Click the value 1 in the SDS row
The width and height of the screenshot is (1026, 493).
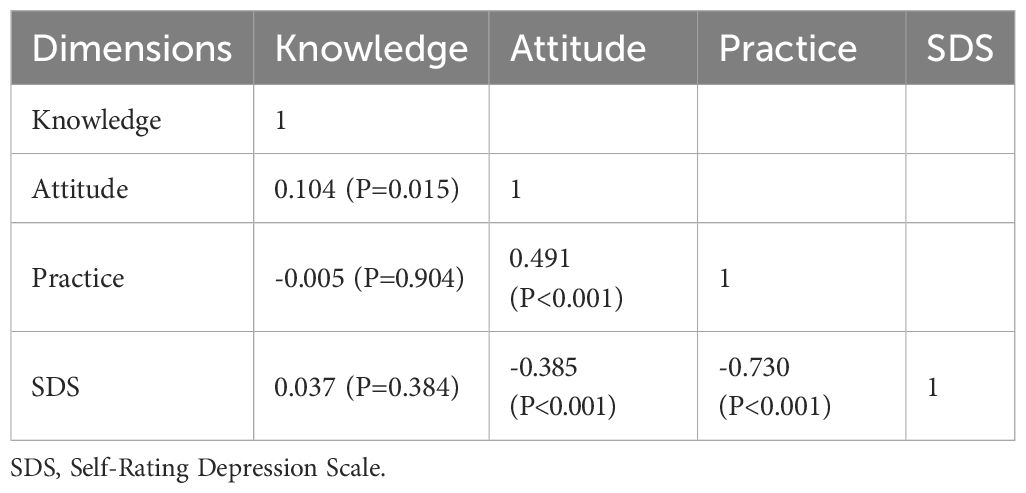[x=932, y=387]
